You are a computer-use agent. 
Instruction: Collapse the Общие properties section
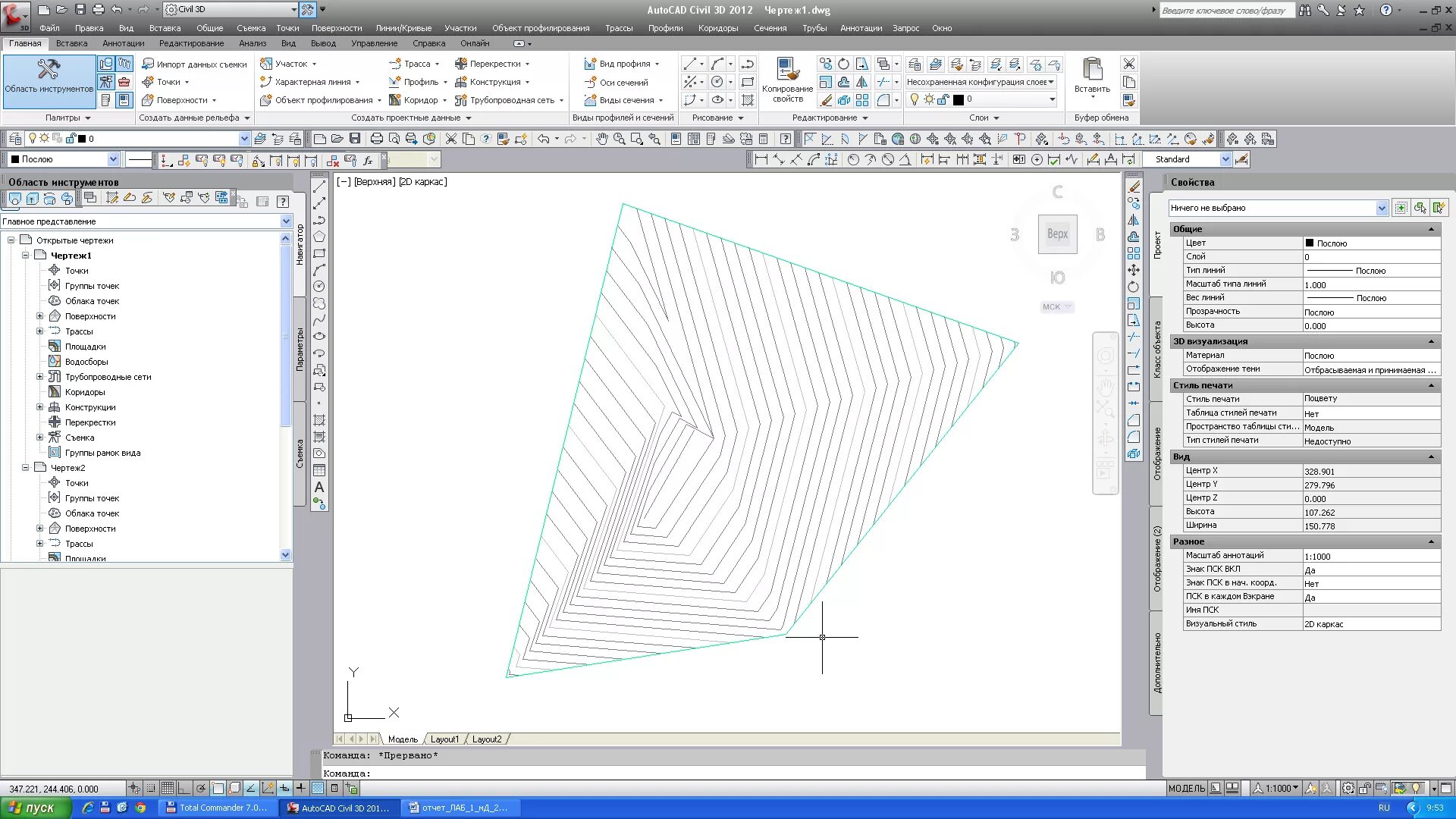coord(1431,229)
